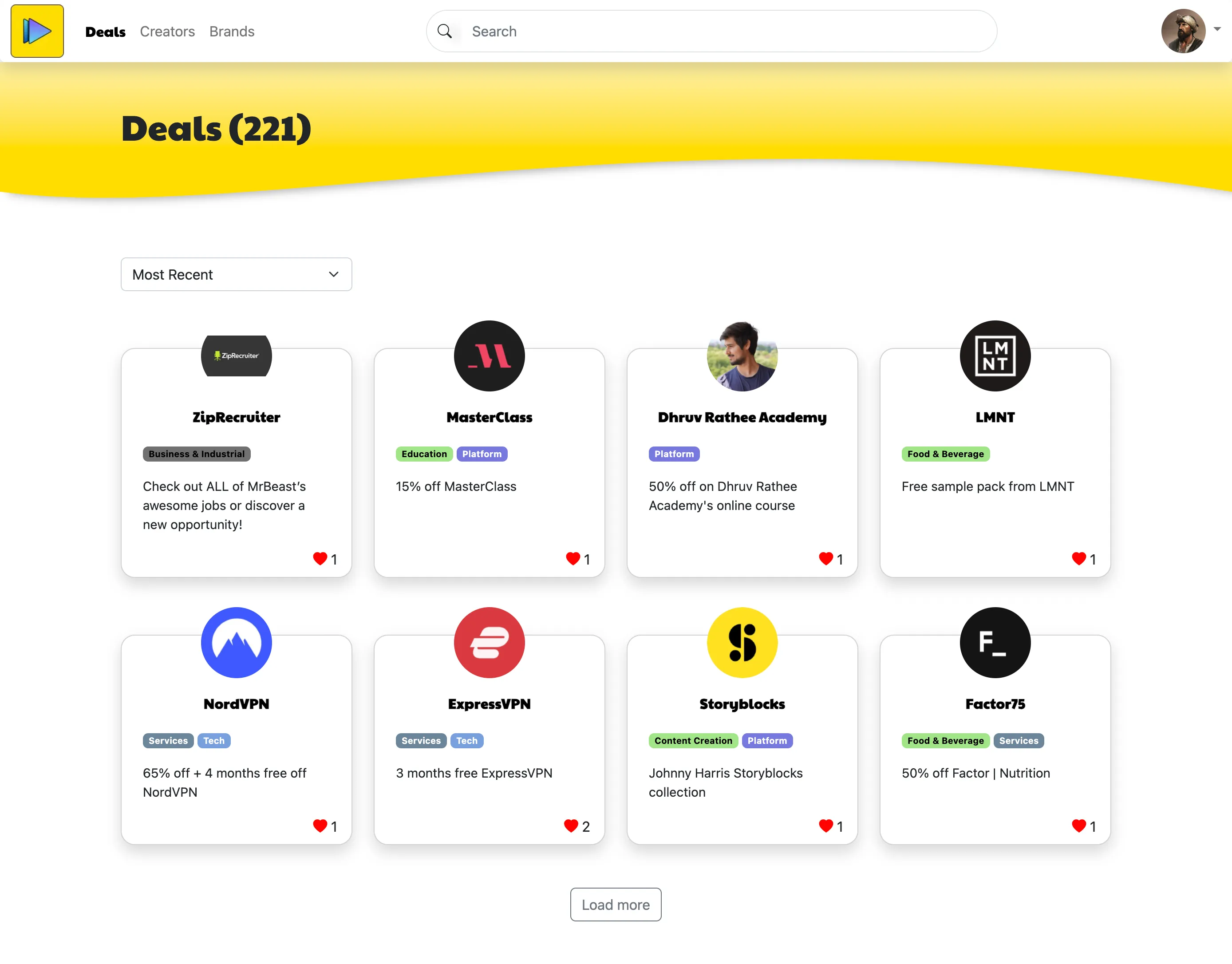Click the Platform tag on MasterClass

482,454
